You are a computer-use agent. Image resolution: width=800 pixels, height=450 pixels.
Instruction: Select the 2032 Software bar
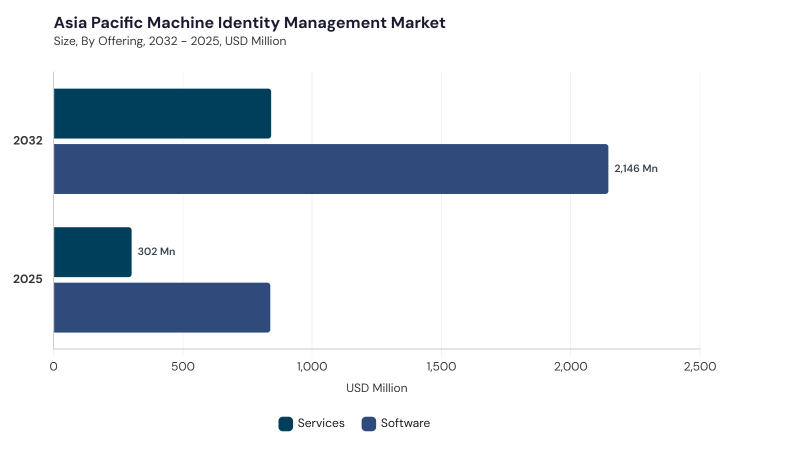tap(331, 169)
